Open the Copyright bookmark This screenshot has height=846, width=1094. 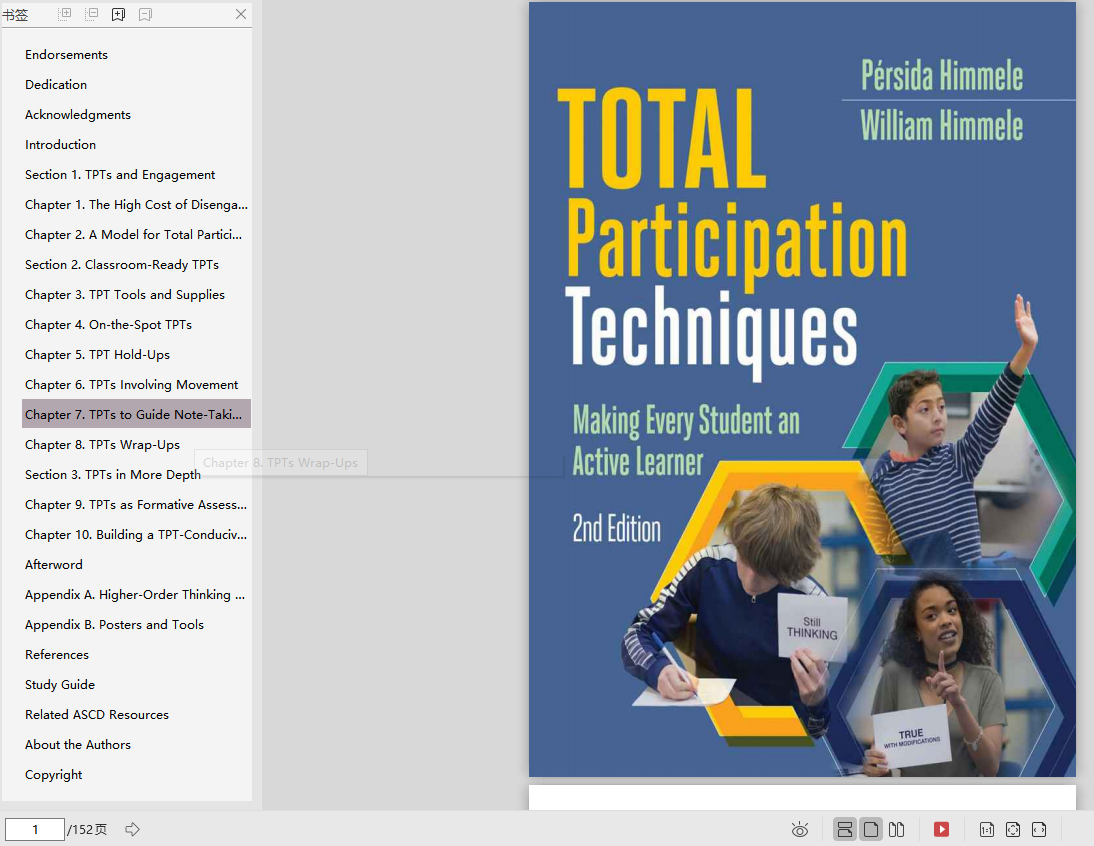click(54, 774)
